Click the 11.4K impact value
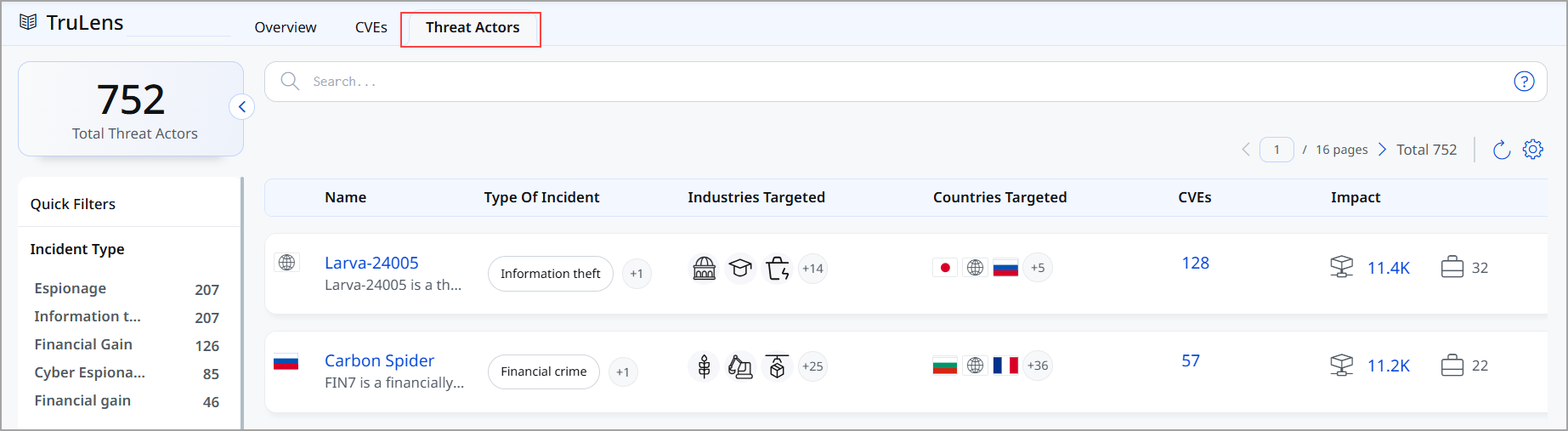This screenshot has width=1568, height=431. pyautogui.click(x=1389, y=268)
